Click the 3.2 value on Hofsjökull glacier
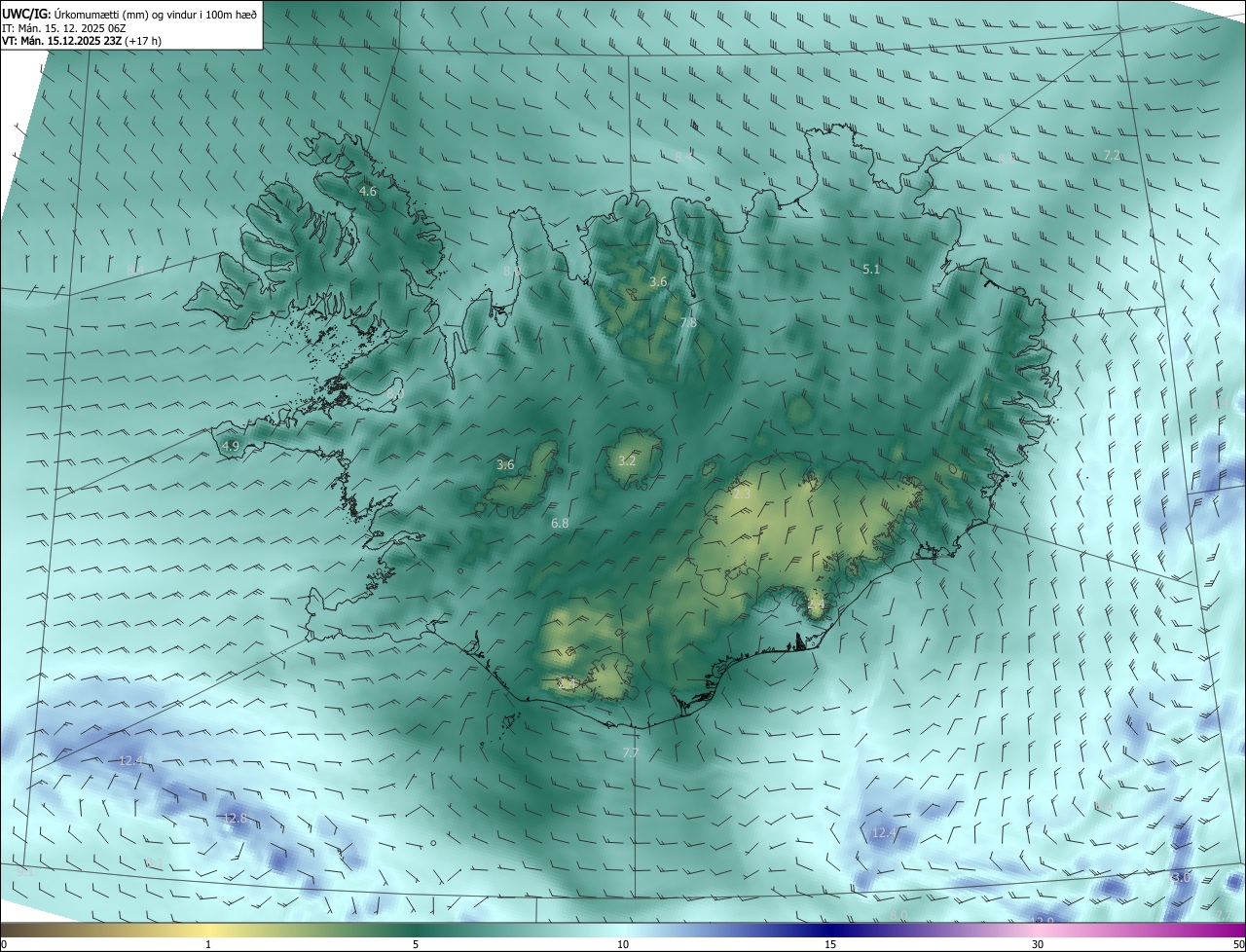1246x952 pixels. [627, 460]
